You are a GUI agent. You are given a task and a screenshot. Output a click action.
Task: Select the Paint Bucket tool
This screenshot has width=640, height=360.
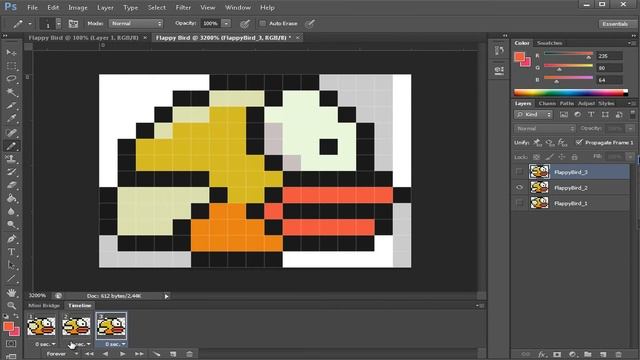coord(11,198)
